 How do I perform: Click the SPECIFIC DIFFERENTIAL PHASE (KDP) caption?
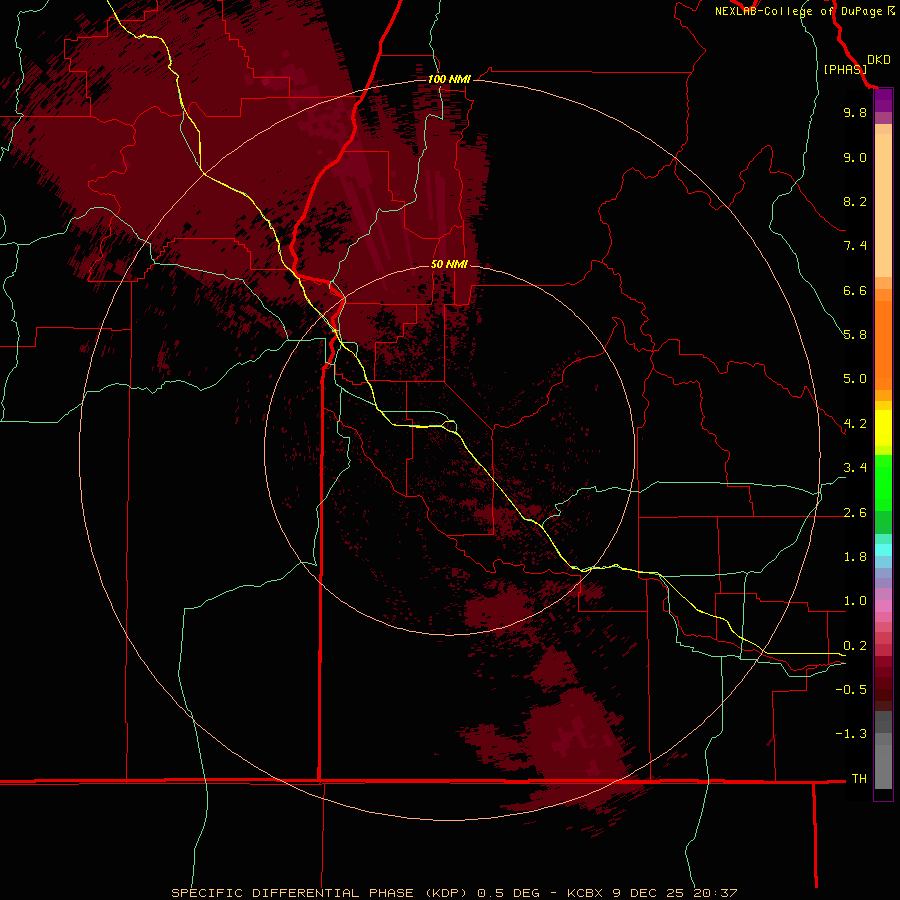click(321, 893)
